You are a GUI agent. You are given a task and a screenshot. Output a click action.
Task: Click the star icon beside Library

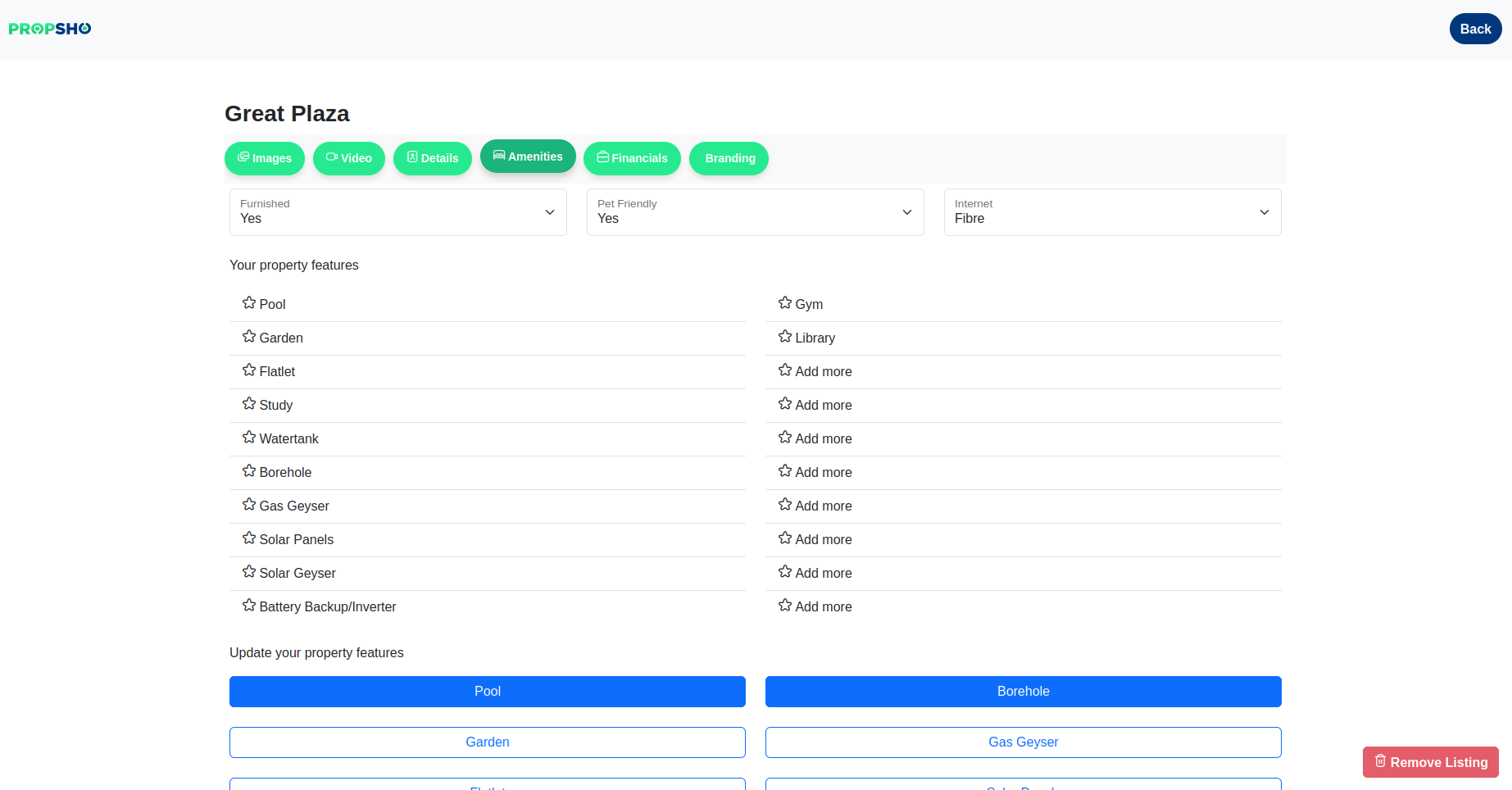[785, 336]
